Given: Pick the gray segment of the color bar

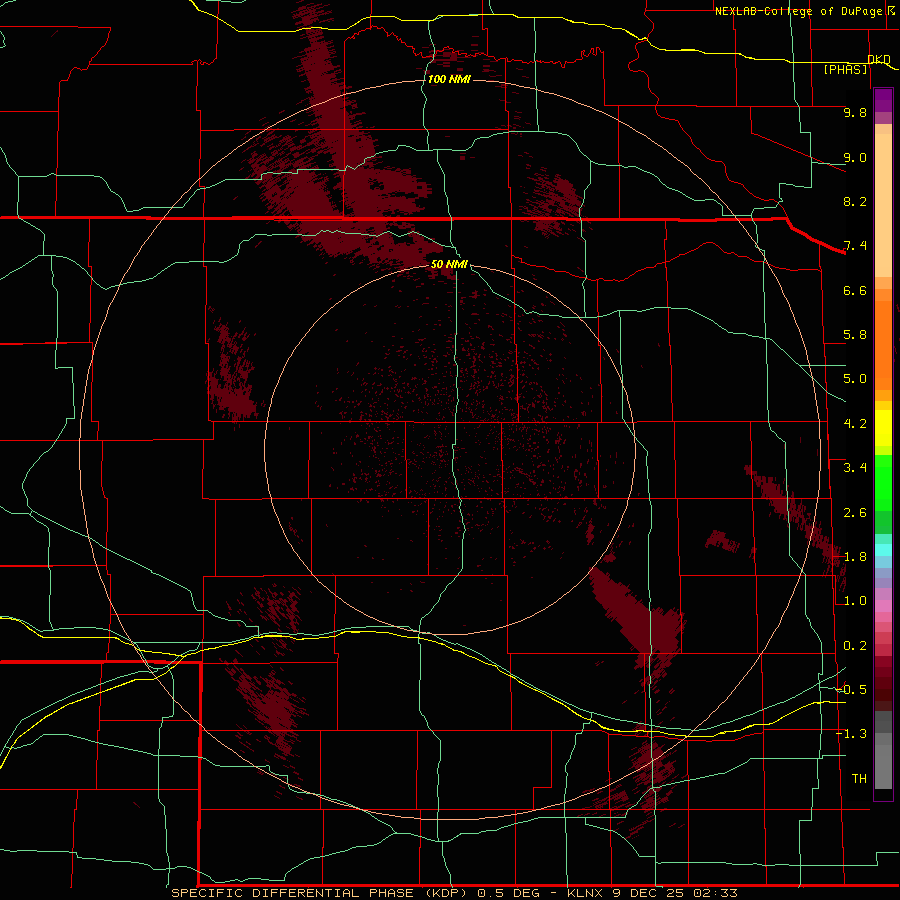Looking at the screenshot, I should click(x=883, y=752).
